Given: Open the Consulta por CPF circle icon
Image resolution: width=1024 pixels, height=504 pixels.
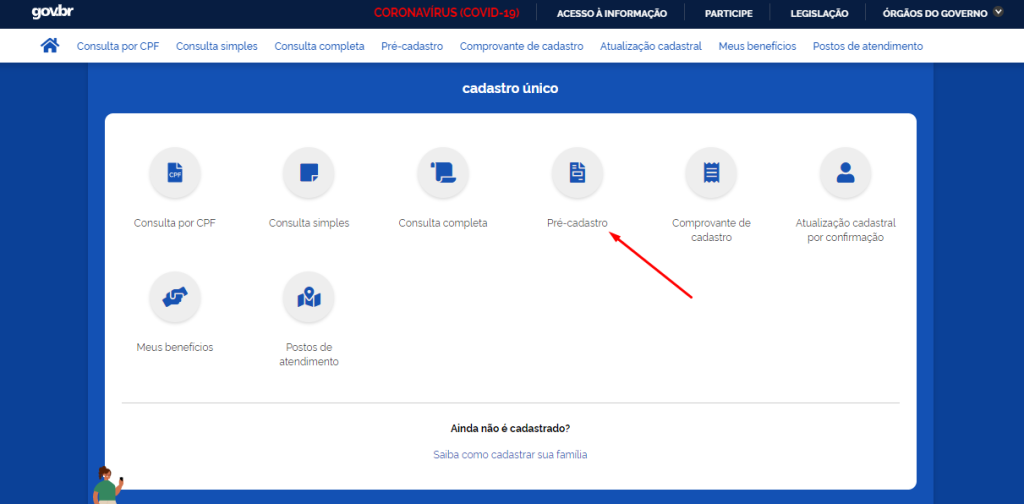Looking at the screenshot, I should point(175,173).
